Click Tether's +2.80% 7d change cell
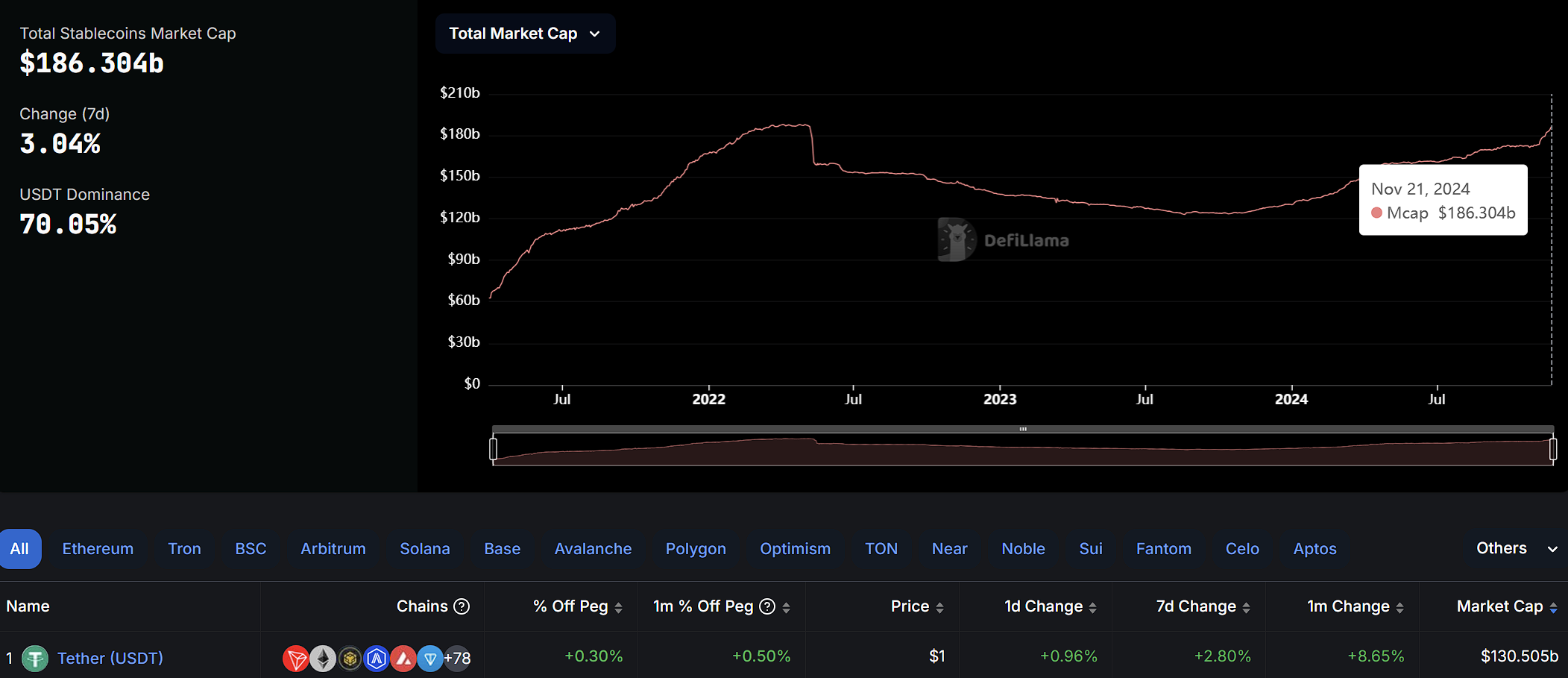1568x678 pixels. [1223, 656]
